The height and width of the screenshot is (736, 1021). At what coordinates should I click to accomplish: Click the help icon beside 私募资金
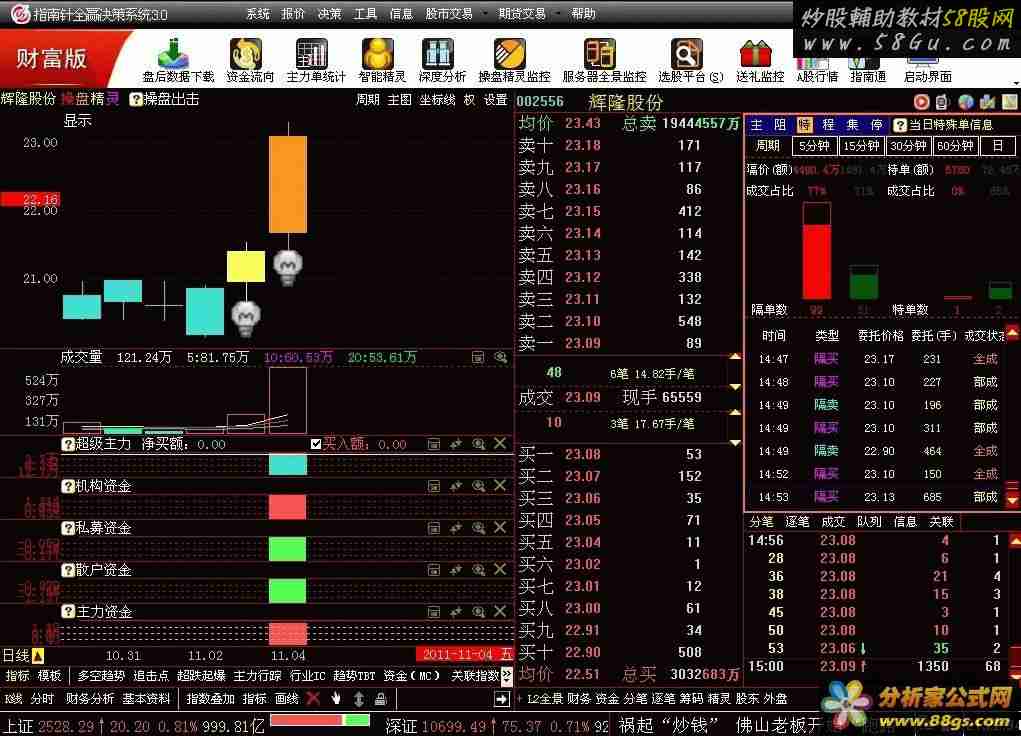click(x=68, y=528)
